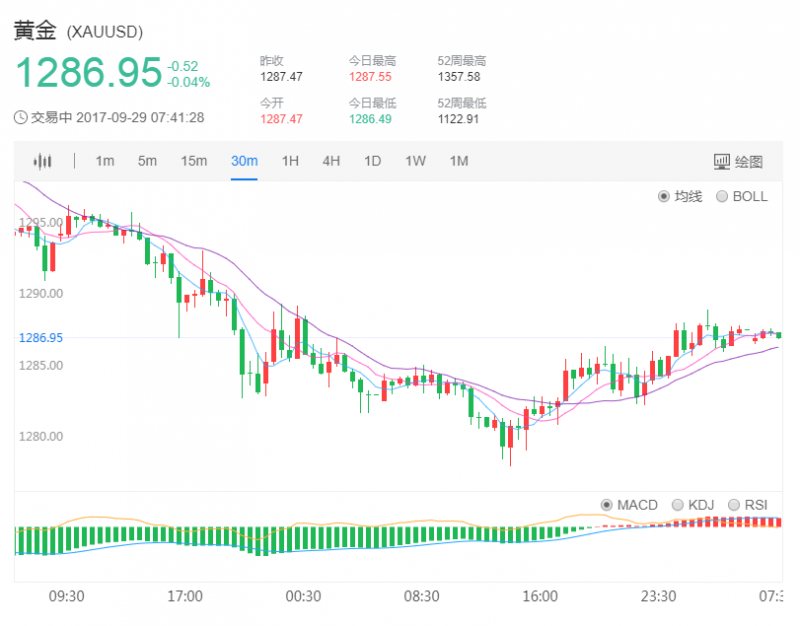Switch to the 1W weekly chart
The width and height of the screenshot is (800, 626).
415,161
